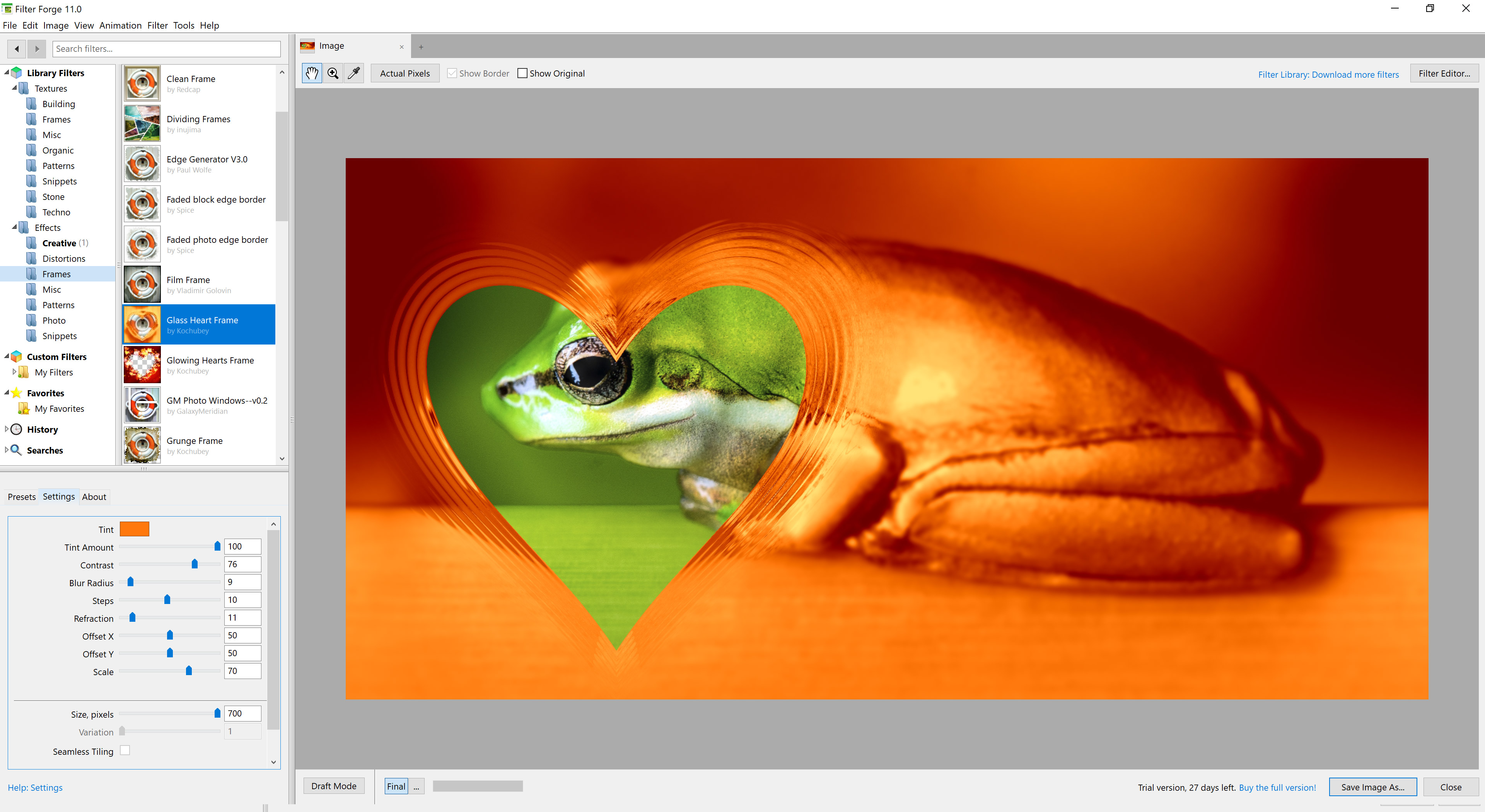Select the Zoom magnifier tool
Viewport: 1485px width, 812px height.
tap(333, 73)
